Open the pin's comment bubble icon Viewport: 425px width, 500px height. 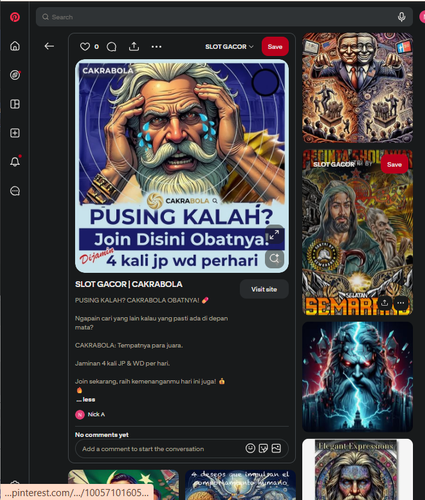(111, 47)
